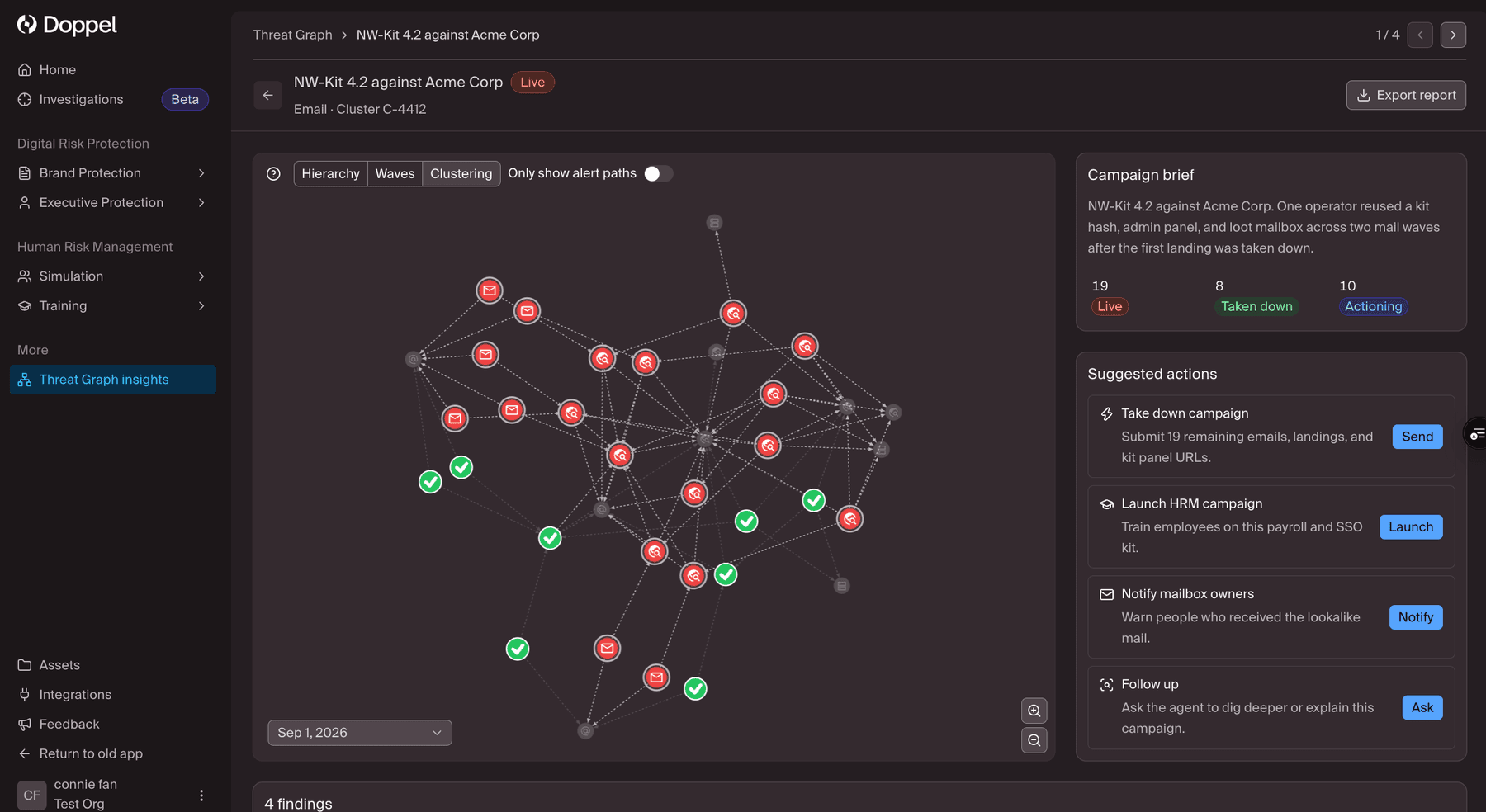
Task: Click the lightning Take down campaign icon
Action: [1107, 413]
